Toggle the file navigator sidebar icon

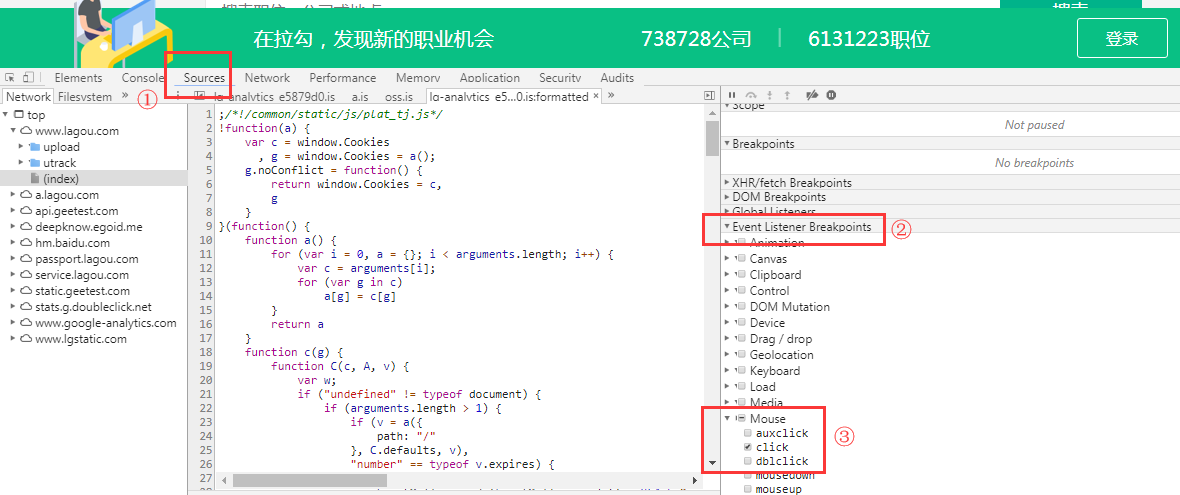click(x=199, y=96)
